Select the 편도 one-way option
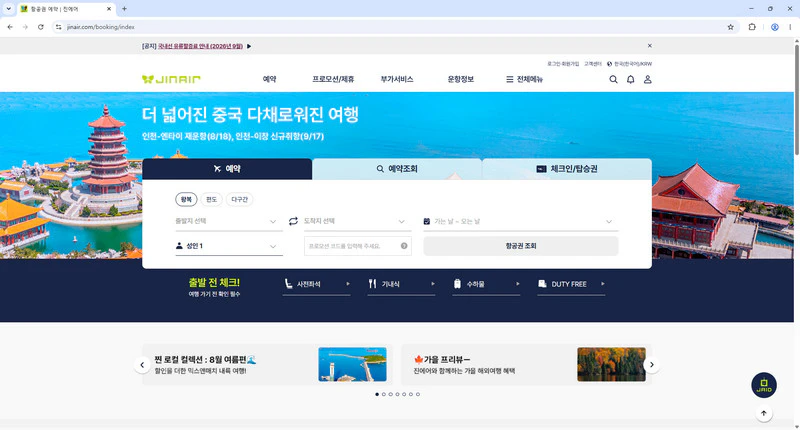The image size is (800, 430). coord(211,199)
